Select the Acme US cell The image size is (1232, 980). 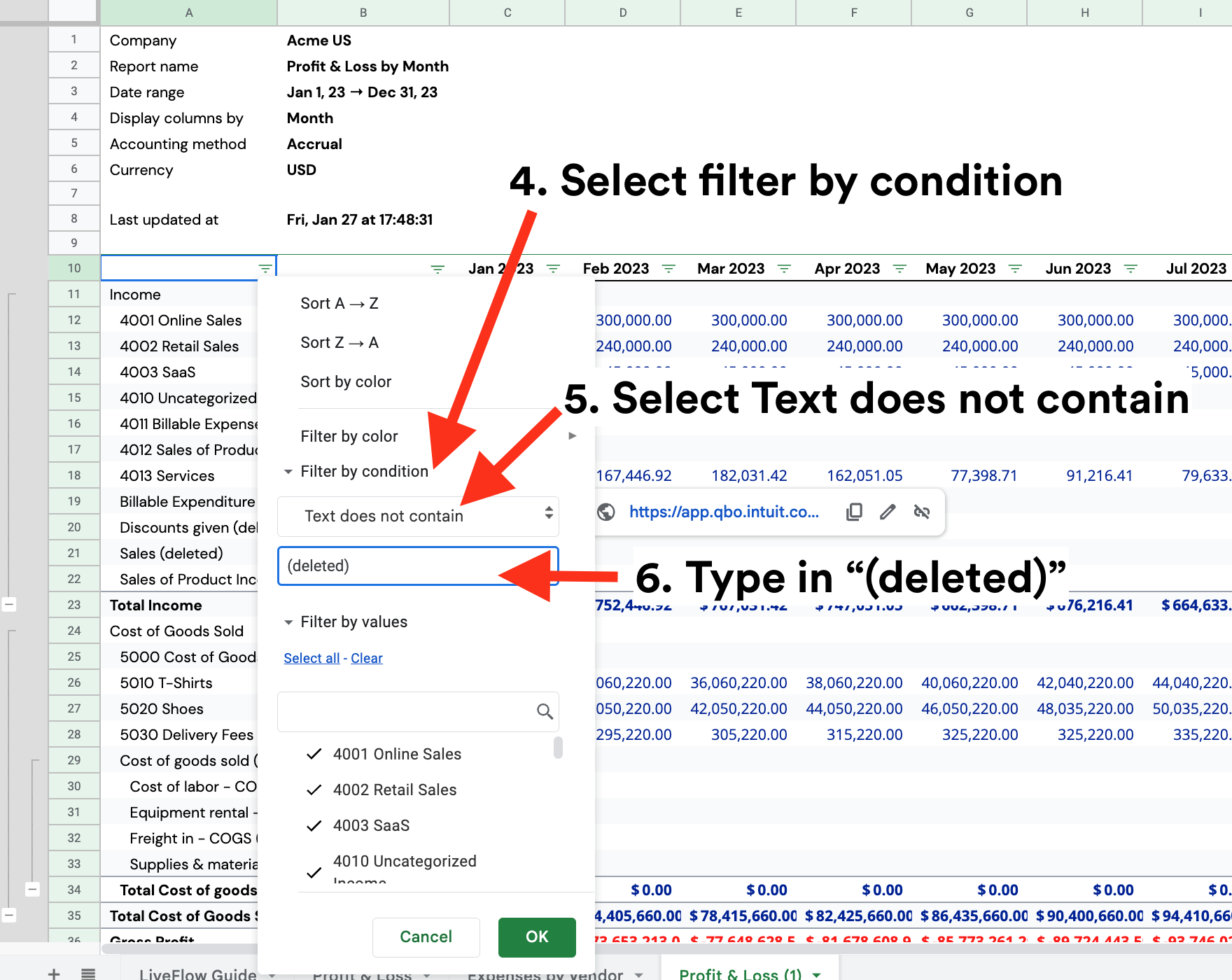(319, 41)
